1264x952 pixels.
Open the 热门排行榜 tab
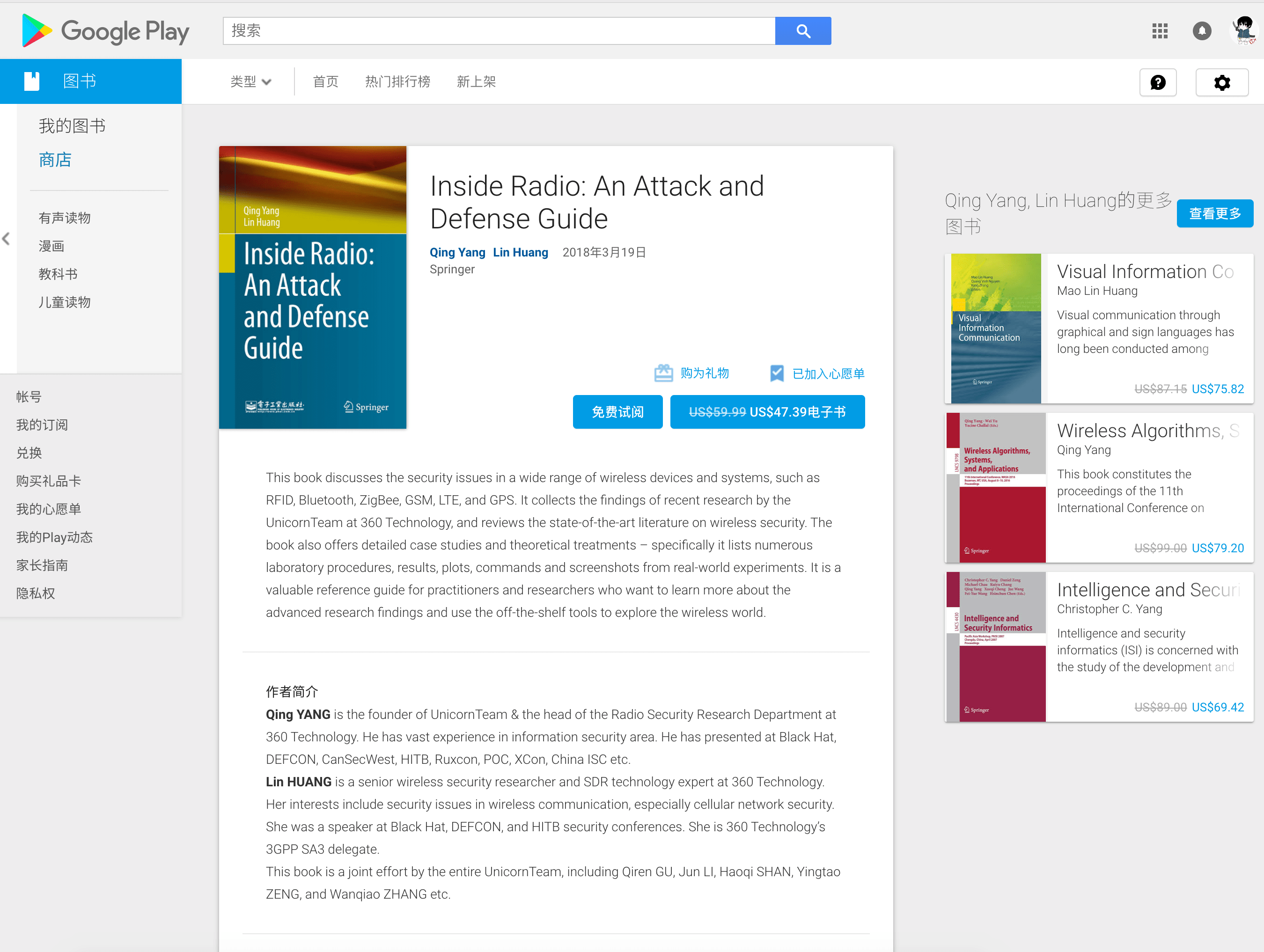tap(397, 82)
